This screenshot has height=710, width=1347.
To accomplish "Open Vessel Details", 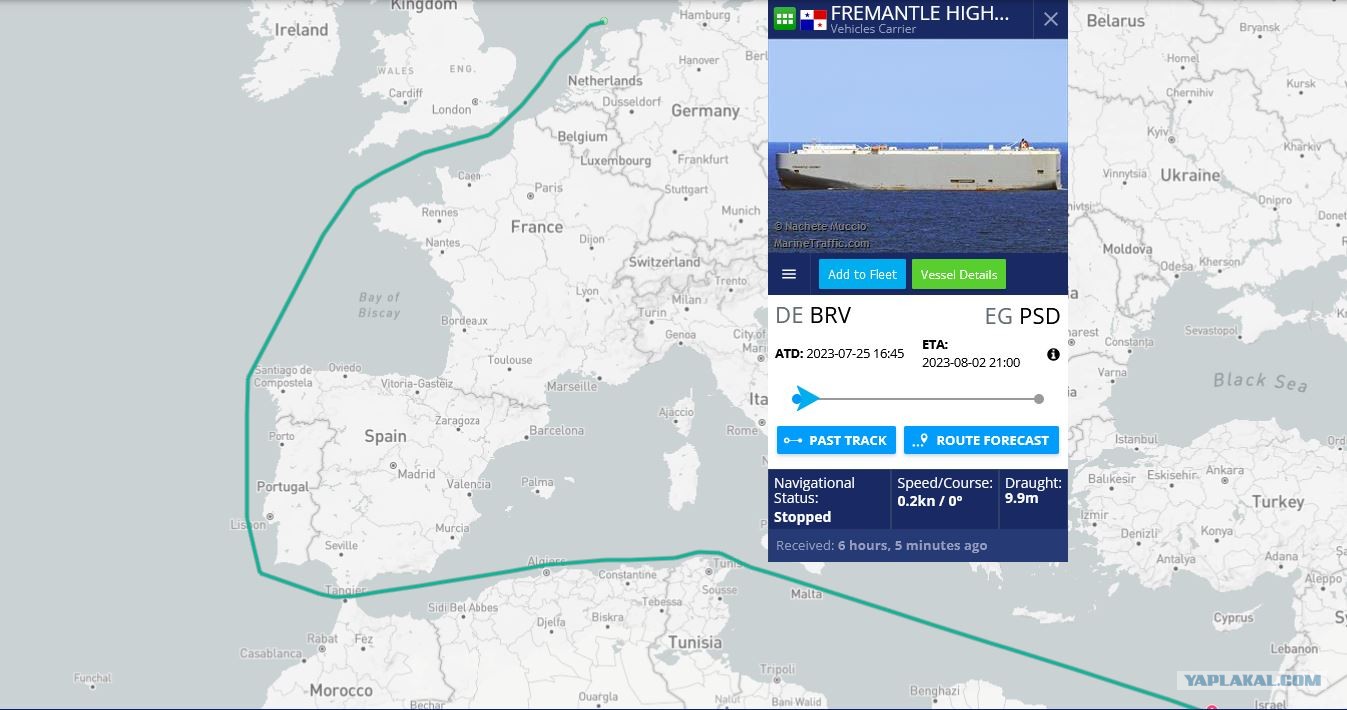I will (959, 274).
